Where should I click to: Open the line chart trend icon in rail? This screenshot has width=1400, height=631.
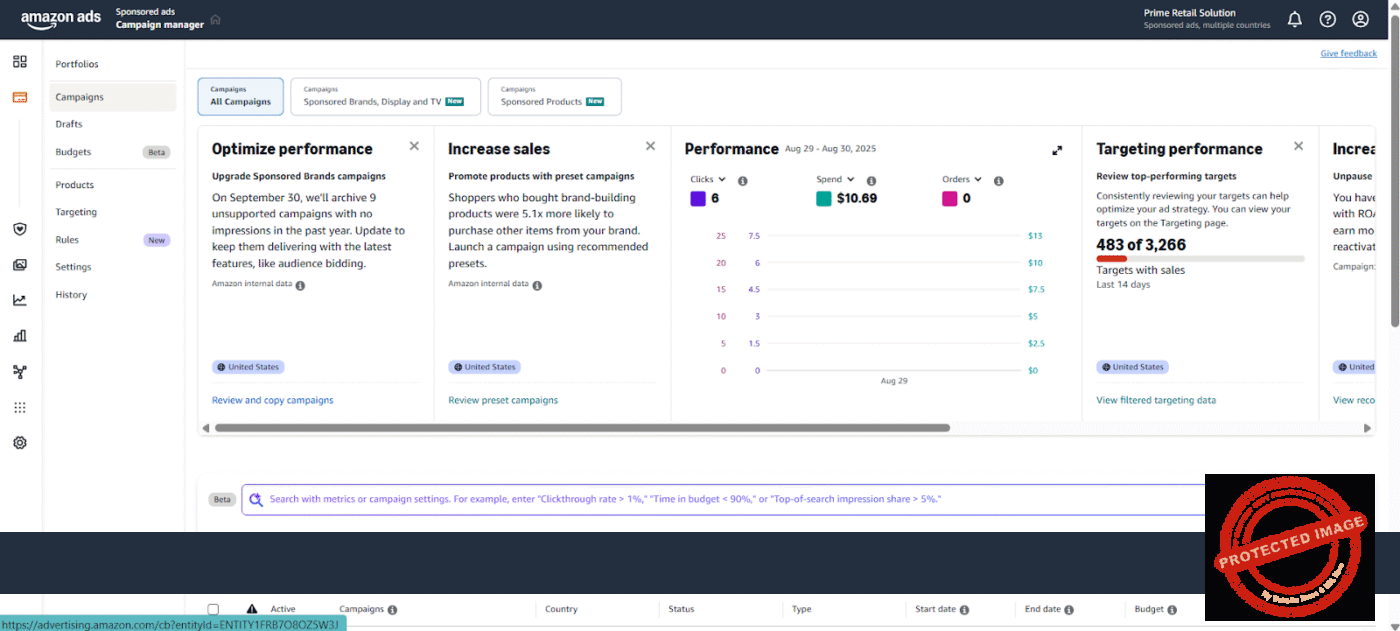[x=20, y=300]
